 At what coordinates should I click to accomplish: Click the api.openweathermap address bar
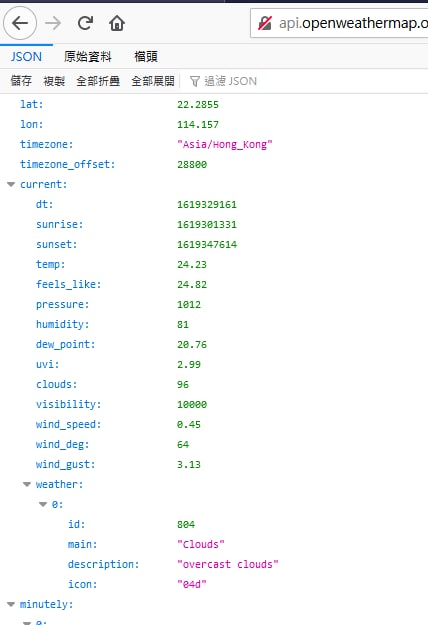point(339,23)
